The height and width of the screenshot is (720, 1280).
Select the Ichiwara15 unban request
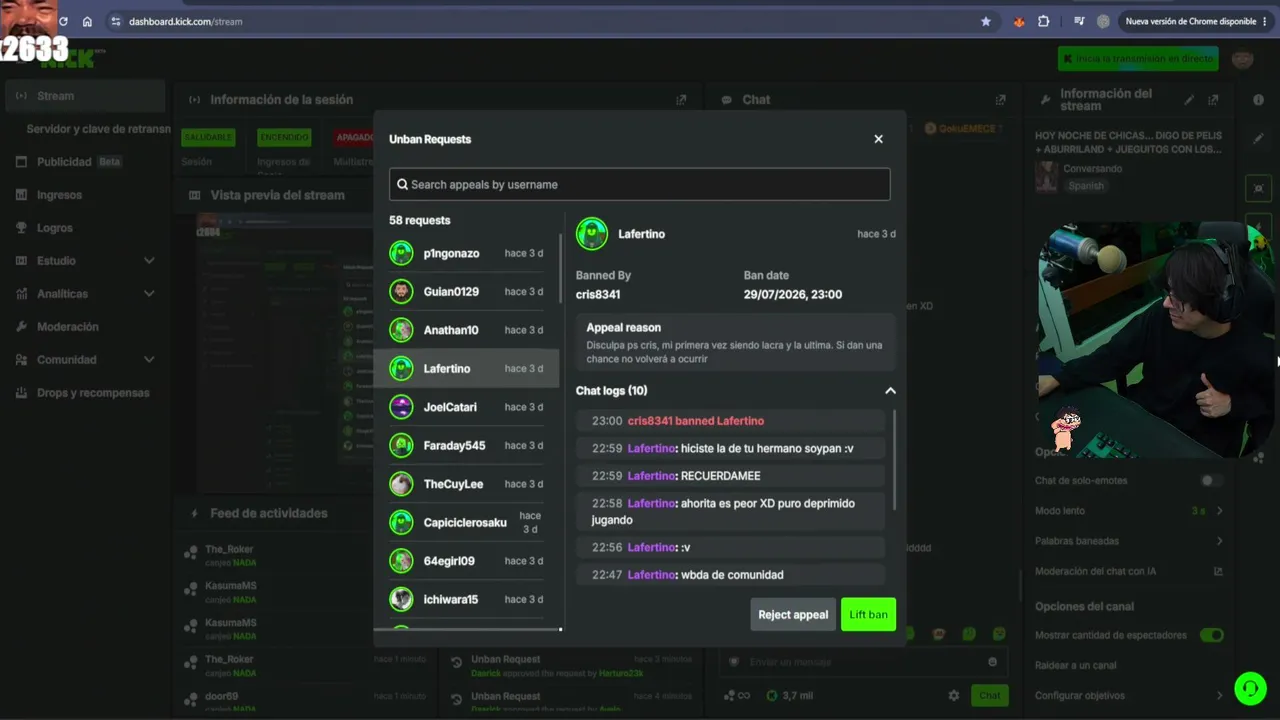[466, 599]
